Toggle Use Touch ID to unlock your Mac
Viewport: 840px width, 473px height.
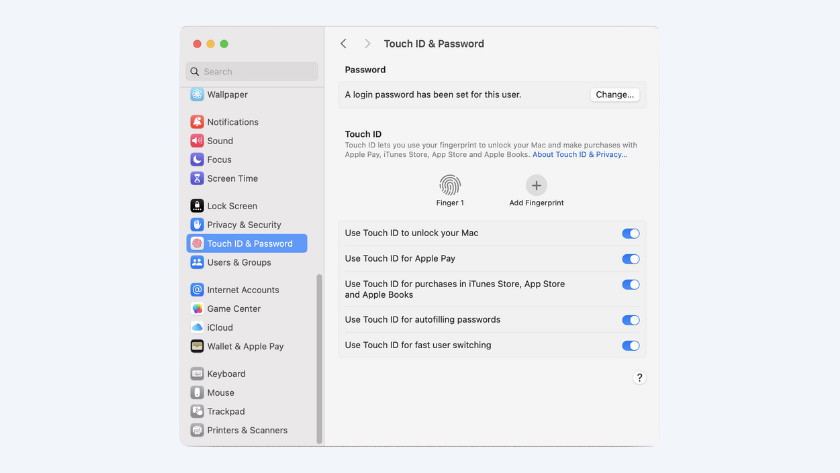631,233
